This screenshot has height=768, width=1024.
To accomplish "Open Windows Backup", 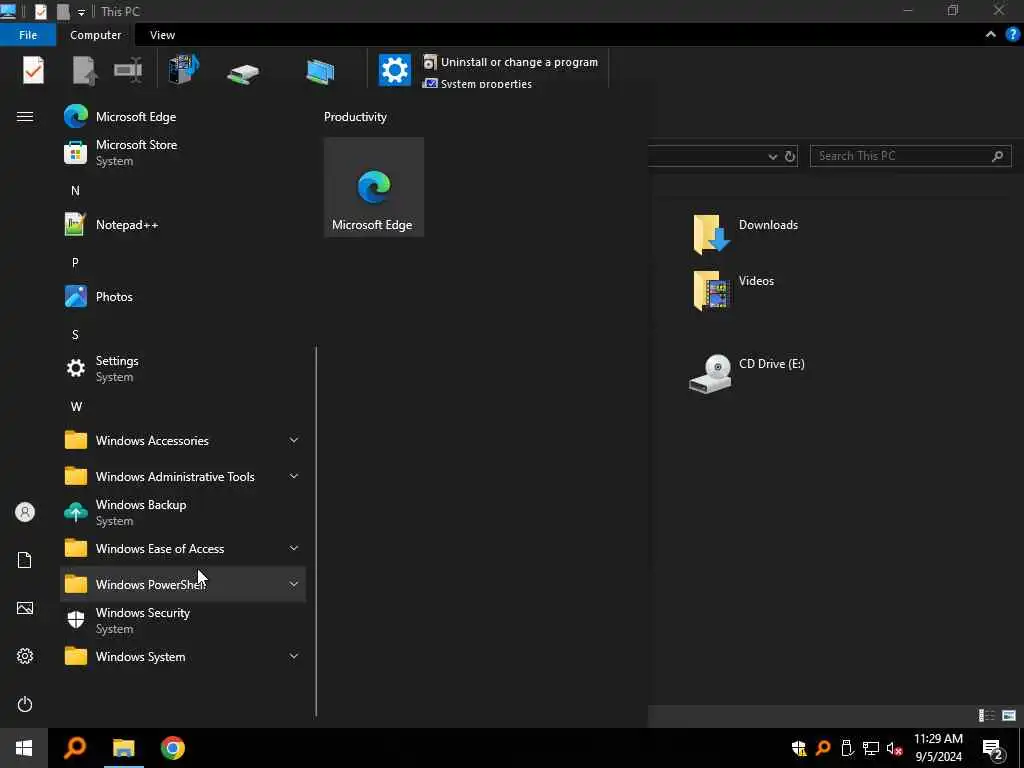I will tap(183, 513).
